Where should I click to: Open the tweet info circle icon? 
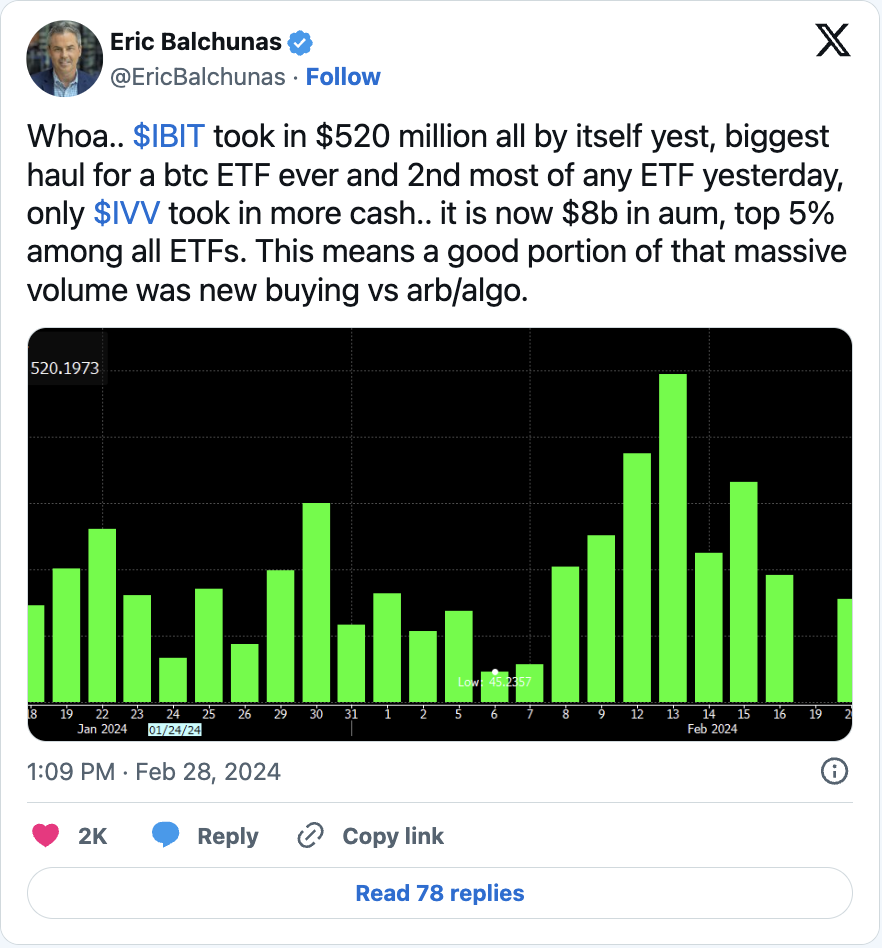834,771
